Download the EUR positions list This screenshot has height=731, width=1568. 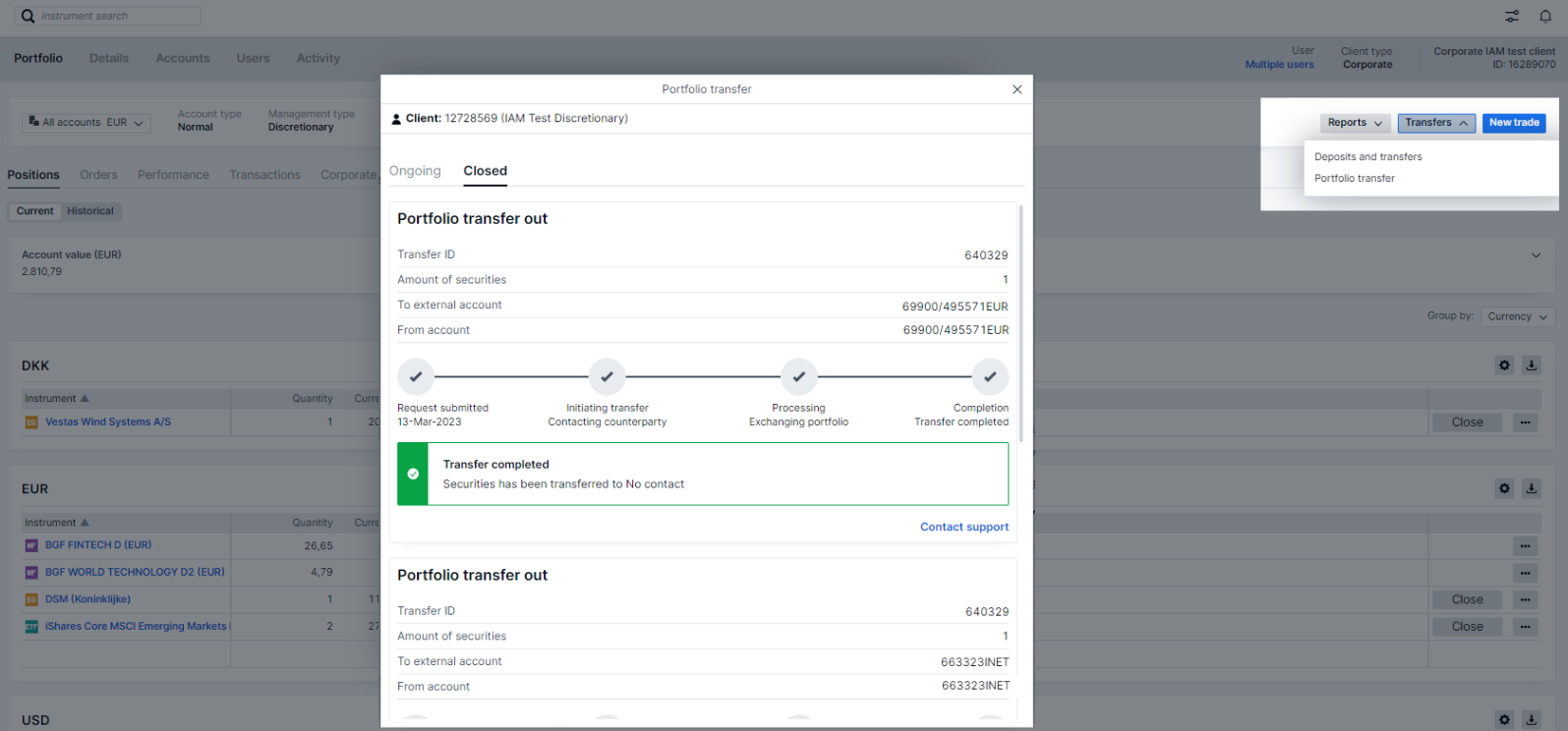[x=1531, y=488]
